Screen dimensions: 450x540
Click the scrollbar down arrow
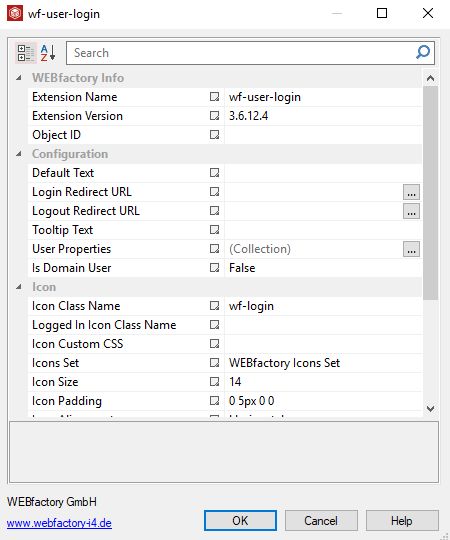(x=430, y=409)
